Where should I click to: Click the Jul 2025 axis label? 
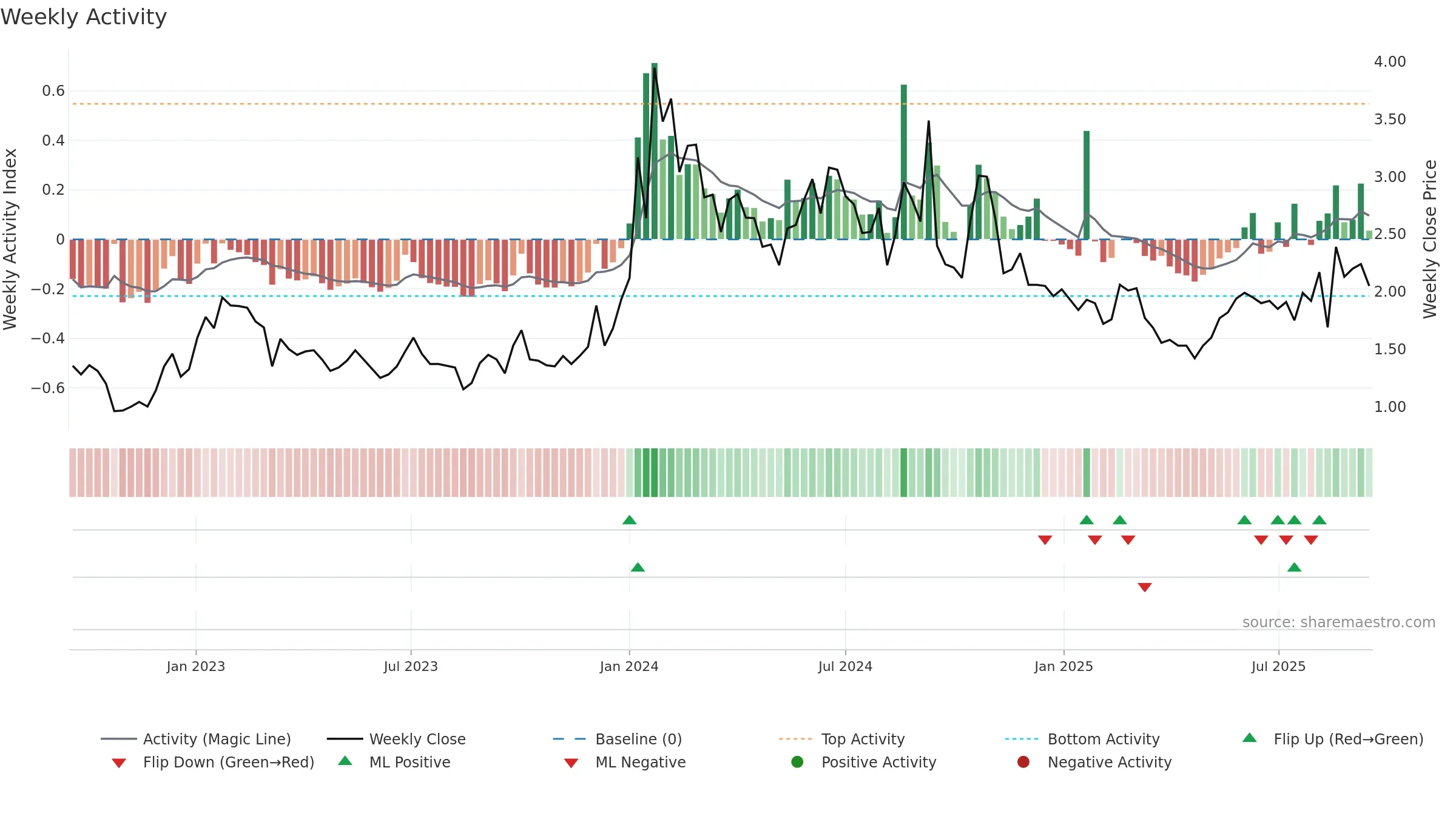(x=1278, y=667)
